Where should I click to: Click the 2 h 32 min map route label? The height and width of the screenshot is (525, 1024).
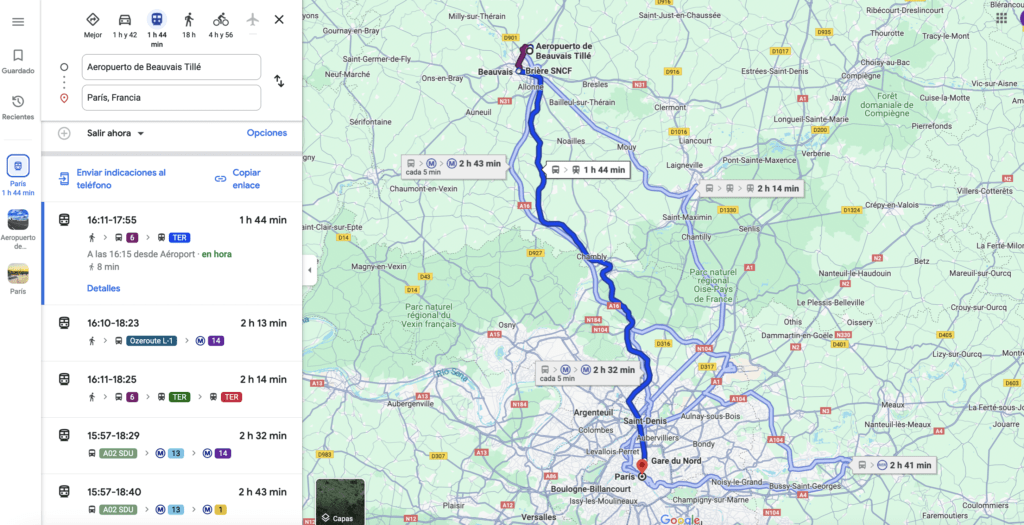tap(588, 372)
